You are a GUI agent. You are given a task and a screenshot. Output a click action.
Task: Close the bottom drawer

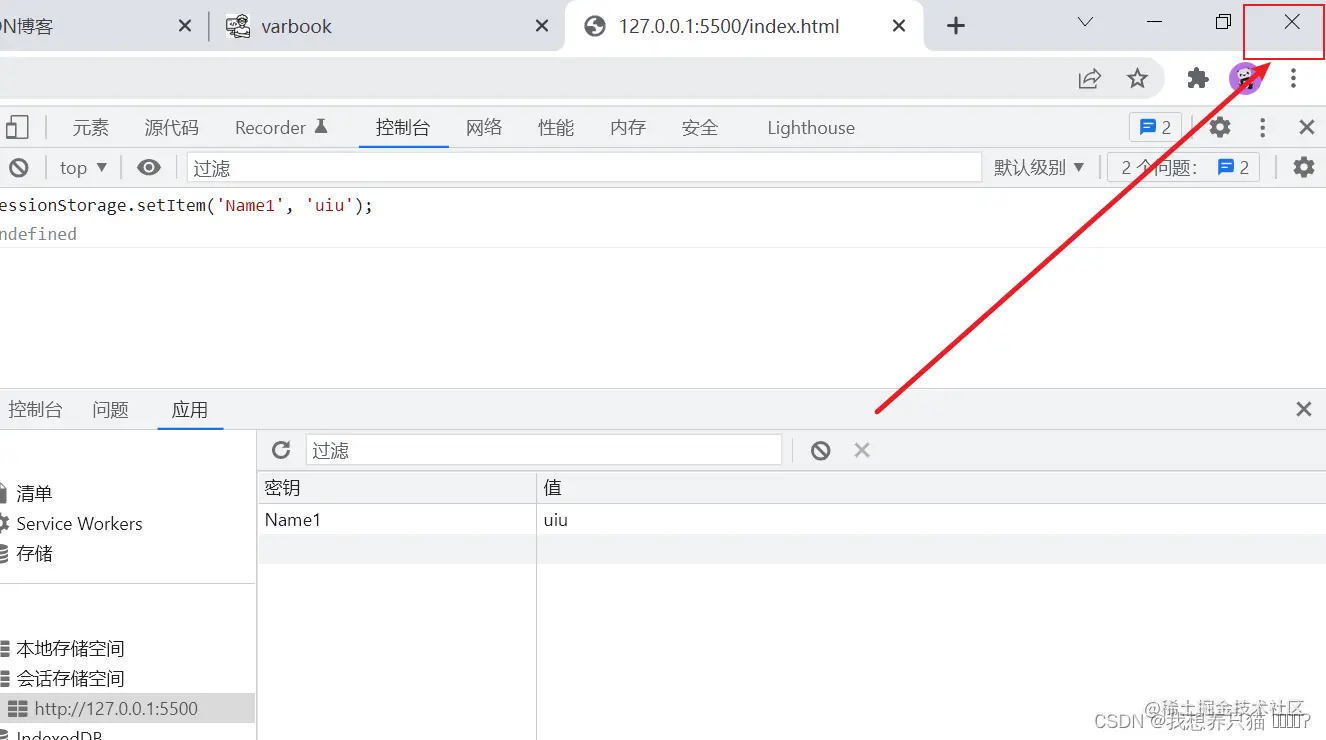1304,409
